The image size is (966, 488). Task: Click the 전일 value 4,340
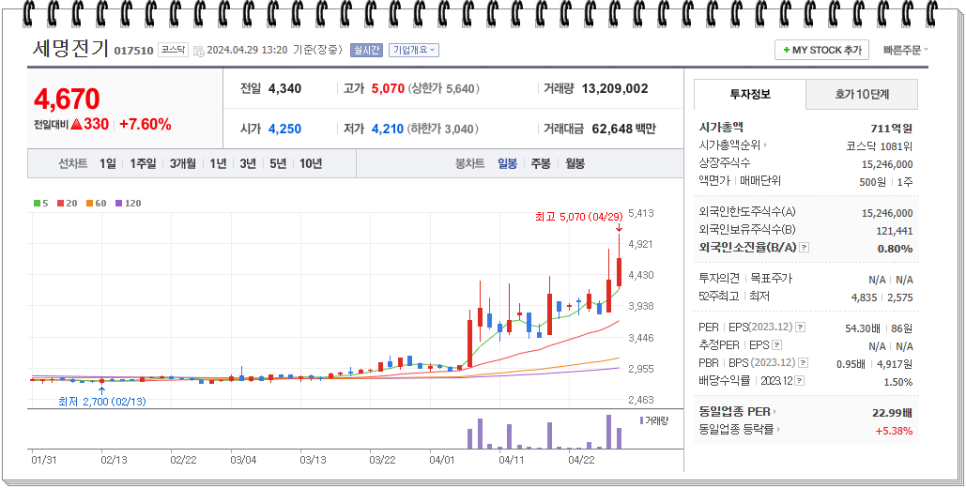(x=285, y=89)
